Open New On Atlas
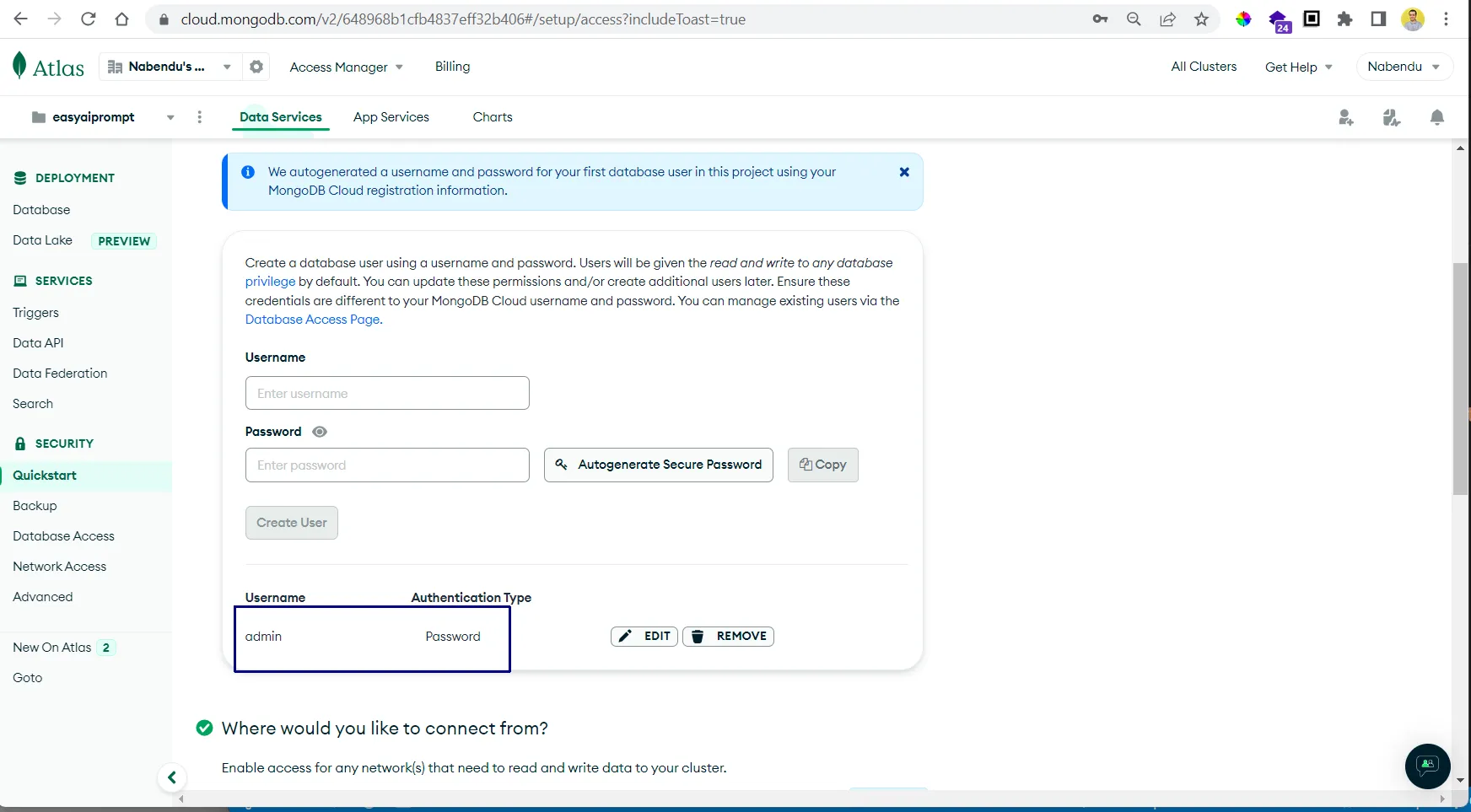Screen dimensions: 1471x812 (x=52, y=648)
